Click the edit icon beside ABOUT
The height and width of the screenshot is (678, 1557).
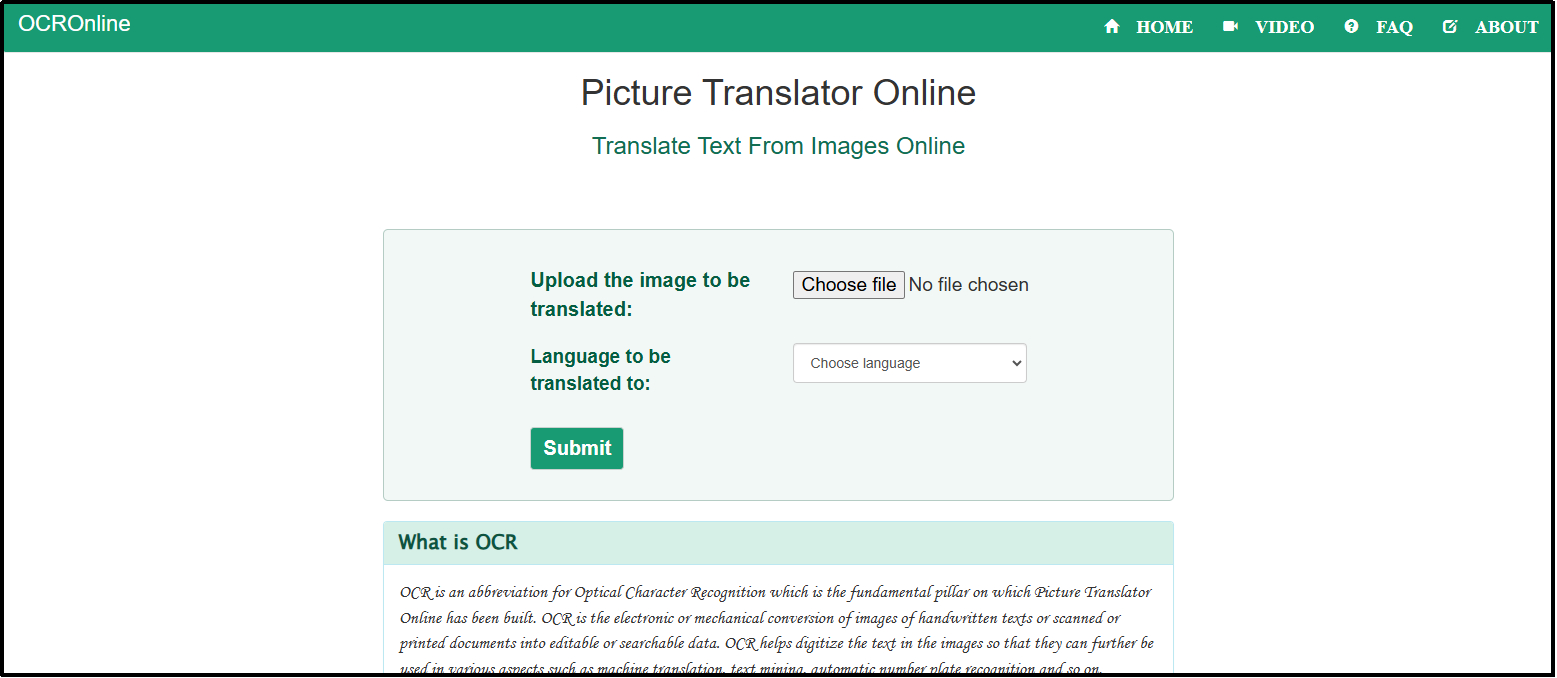click(1449, 27)
